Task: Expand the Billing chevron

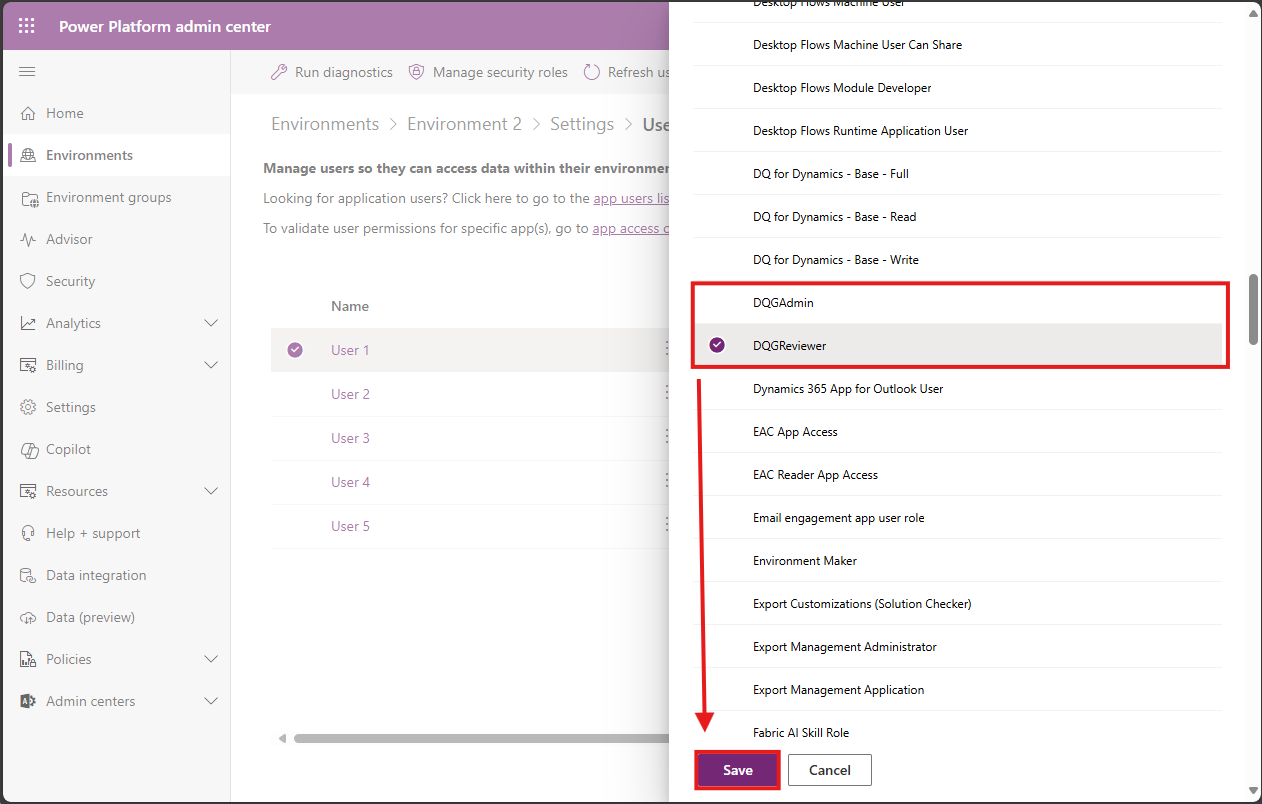Action: tap(211, 365)
